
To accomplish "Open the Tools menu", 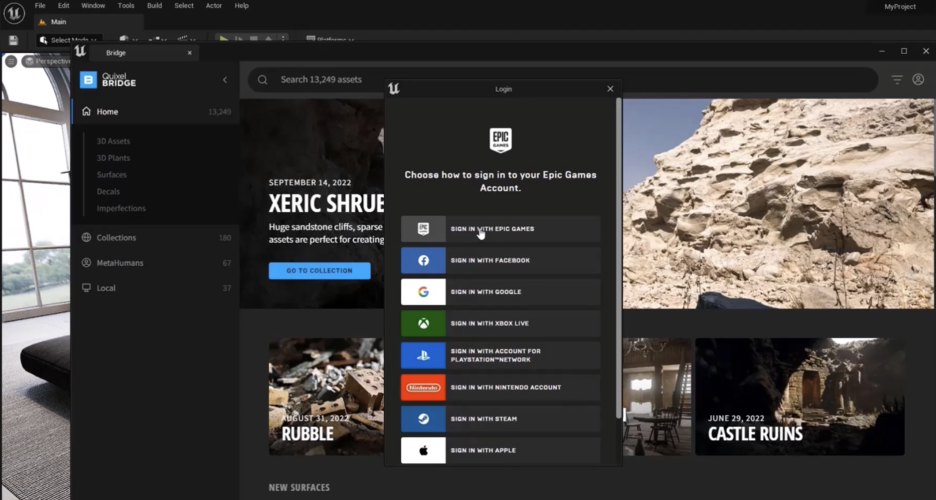I will coord(126,5).
